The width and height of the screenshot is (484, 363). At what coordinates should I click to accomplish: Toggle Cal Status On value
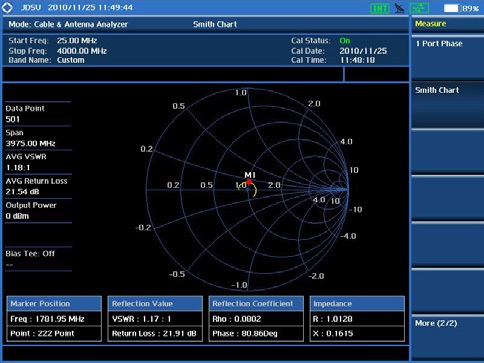click(x=345, y=41)
